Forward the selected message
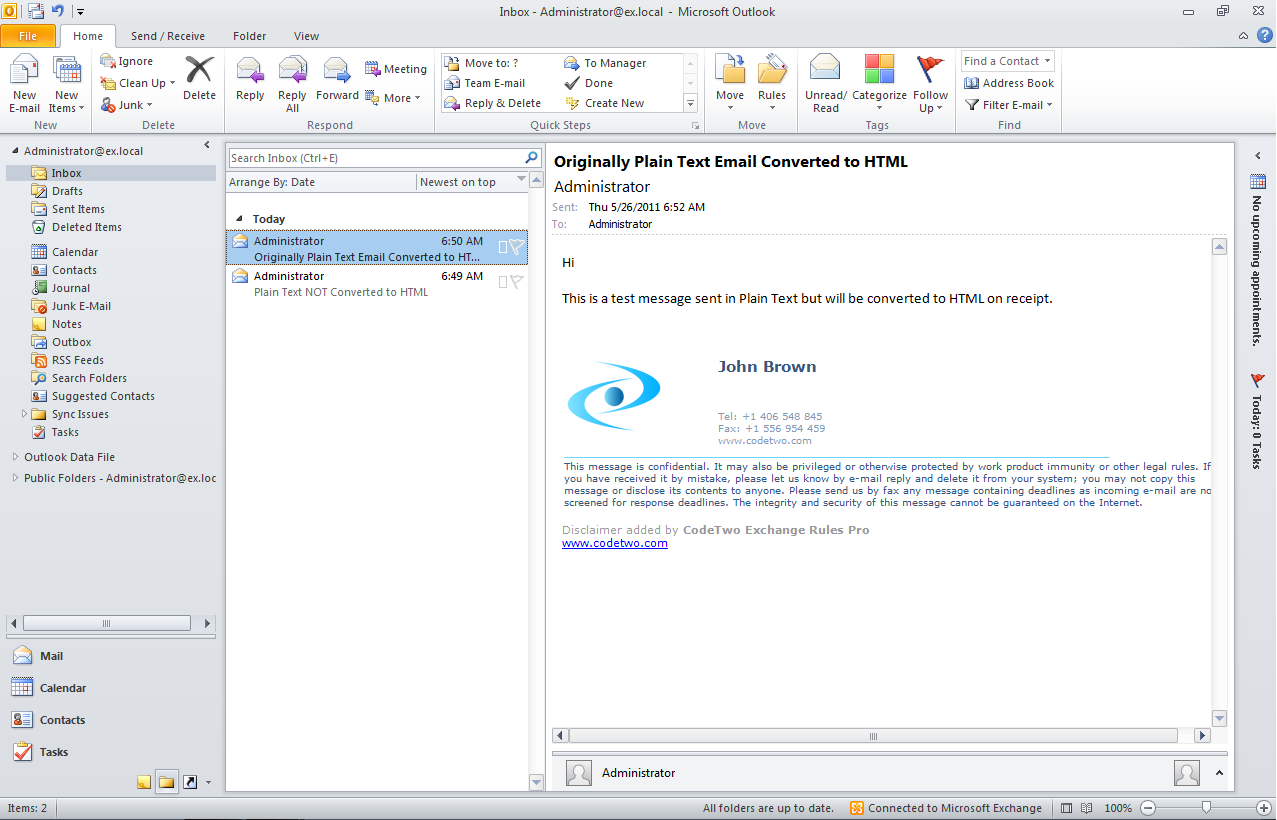 tap(337, 80)
